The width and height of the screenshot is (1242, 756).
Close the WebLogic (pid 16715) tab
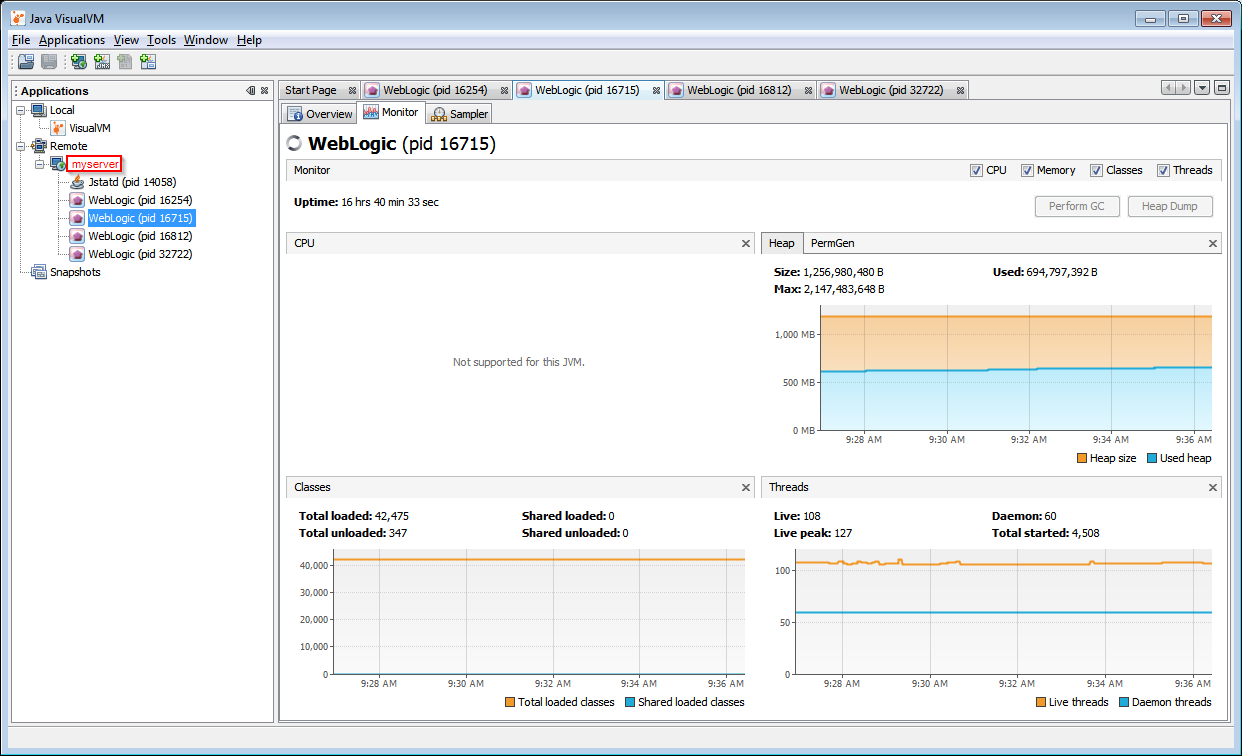pos(656,90)
